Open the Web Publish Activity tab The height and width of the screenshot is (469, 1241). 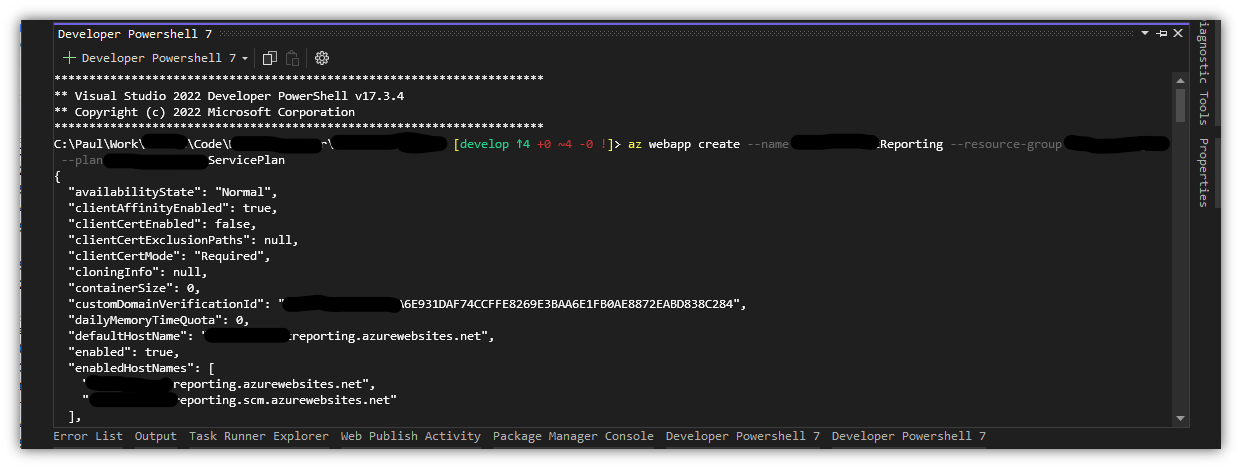(x=410, y=436)
